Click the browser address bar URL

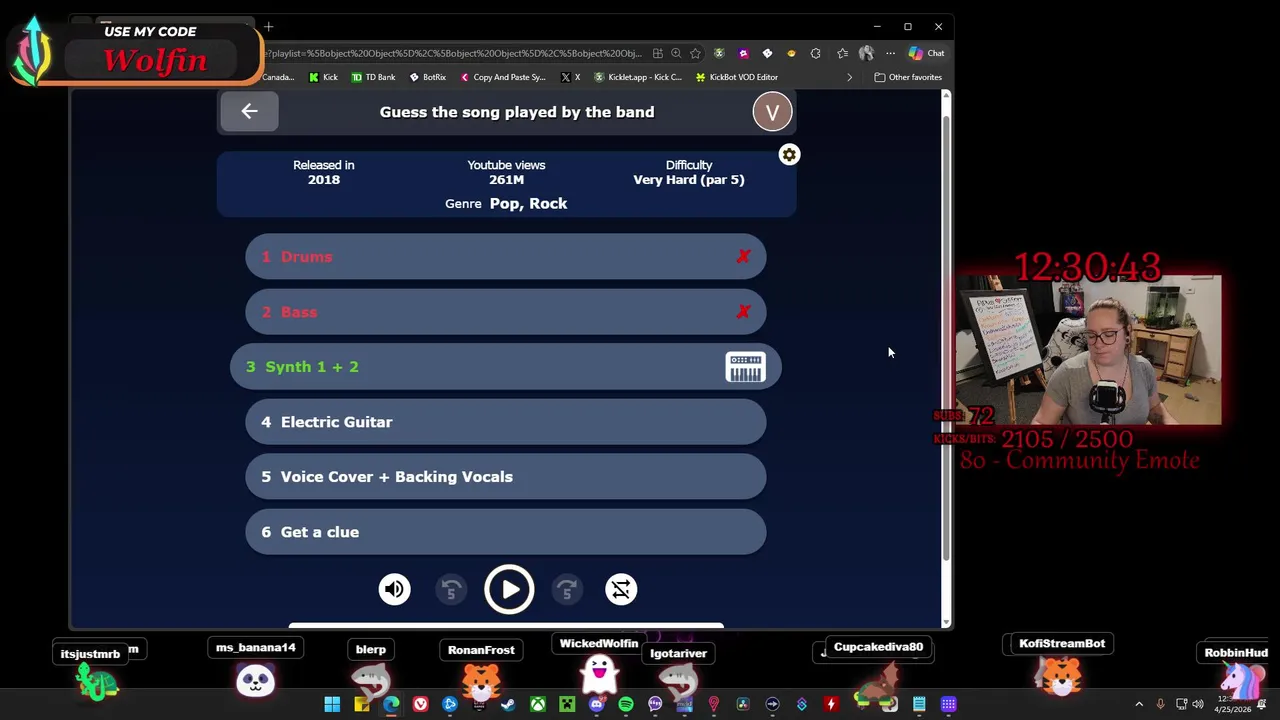[455, 53]
